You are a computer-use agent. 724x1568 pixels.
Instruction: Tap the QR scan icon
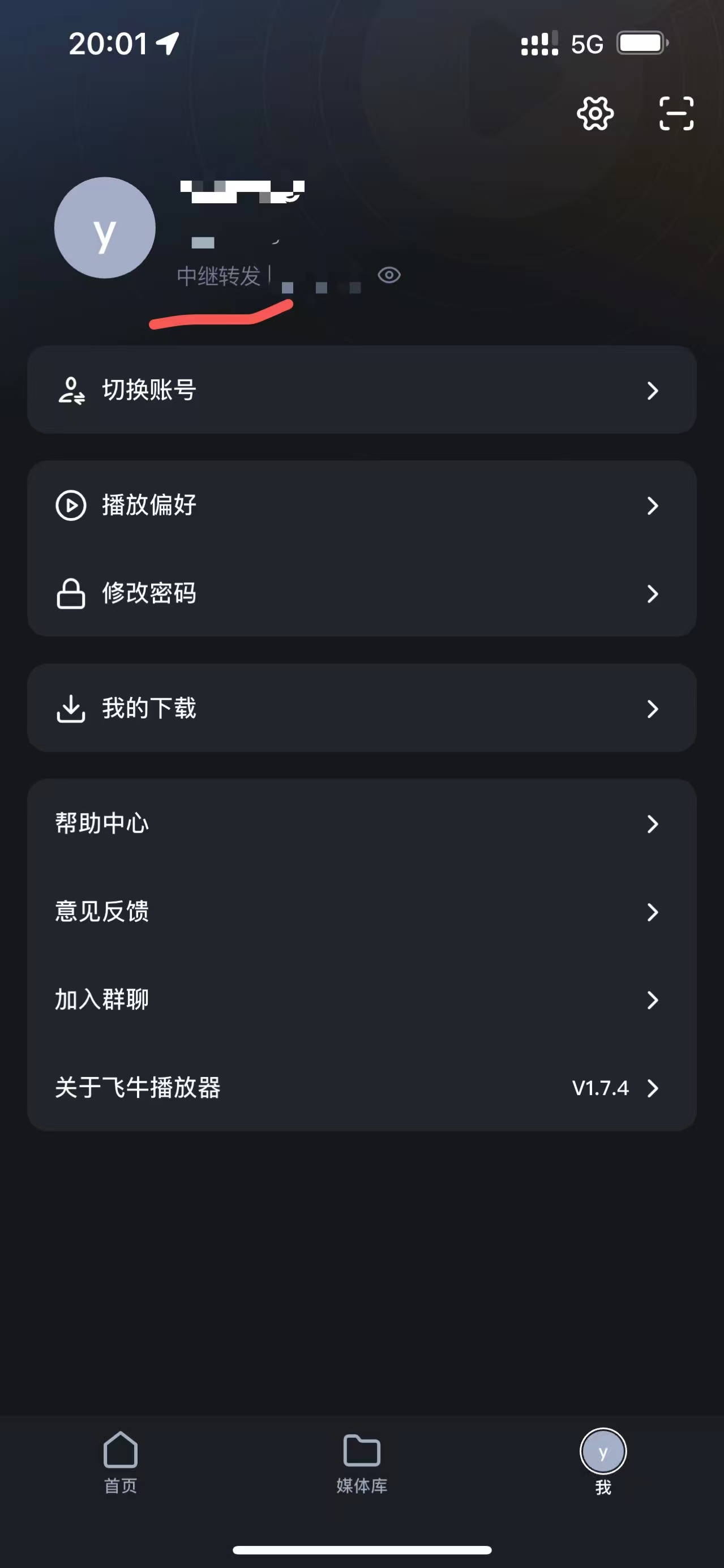pos(676,113)
